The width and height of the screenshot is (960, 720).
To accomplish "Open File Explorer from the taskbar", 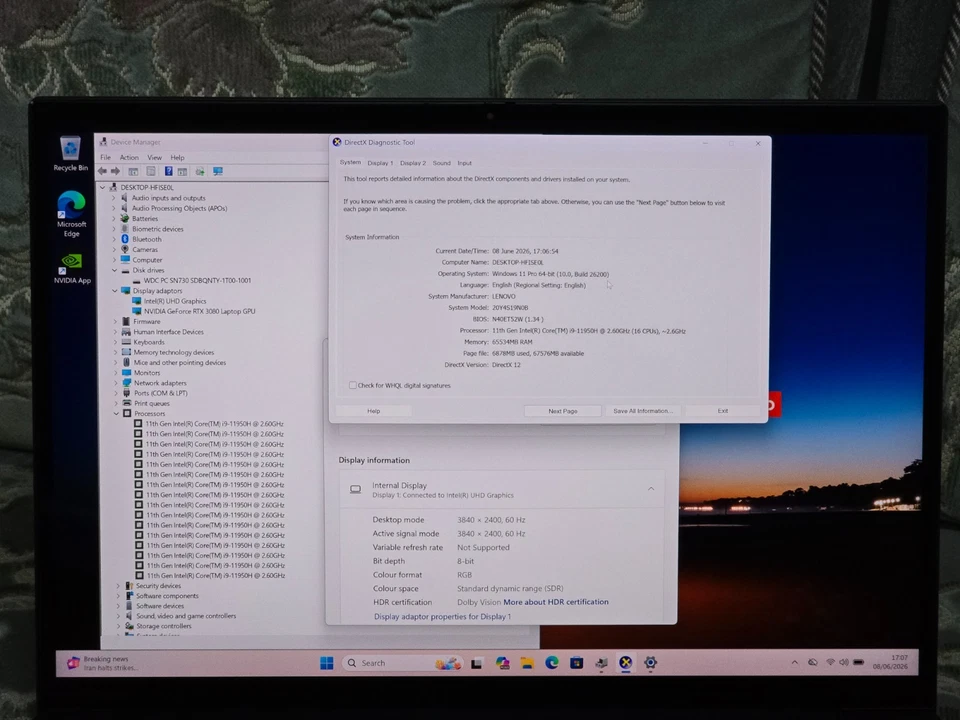I will click(527, 663).
